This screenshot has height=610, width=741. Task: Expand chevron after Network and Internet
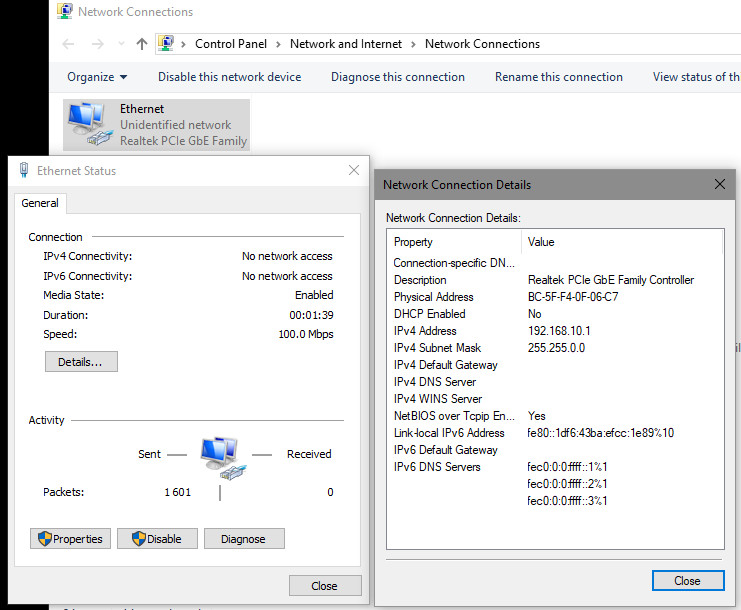tap(414, 44)
